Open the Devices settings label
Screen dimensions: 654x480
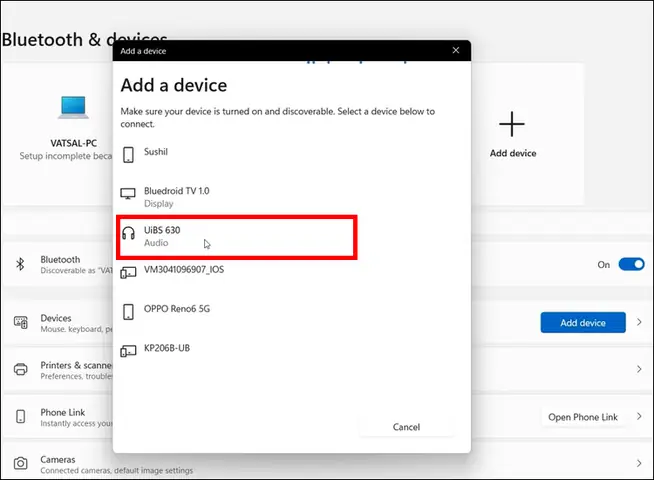coord(56,318)
